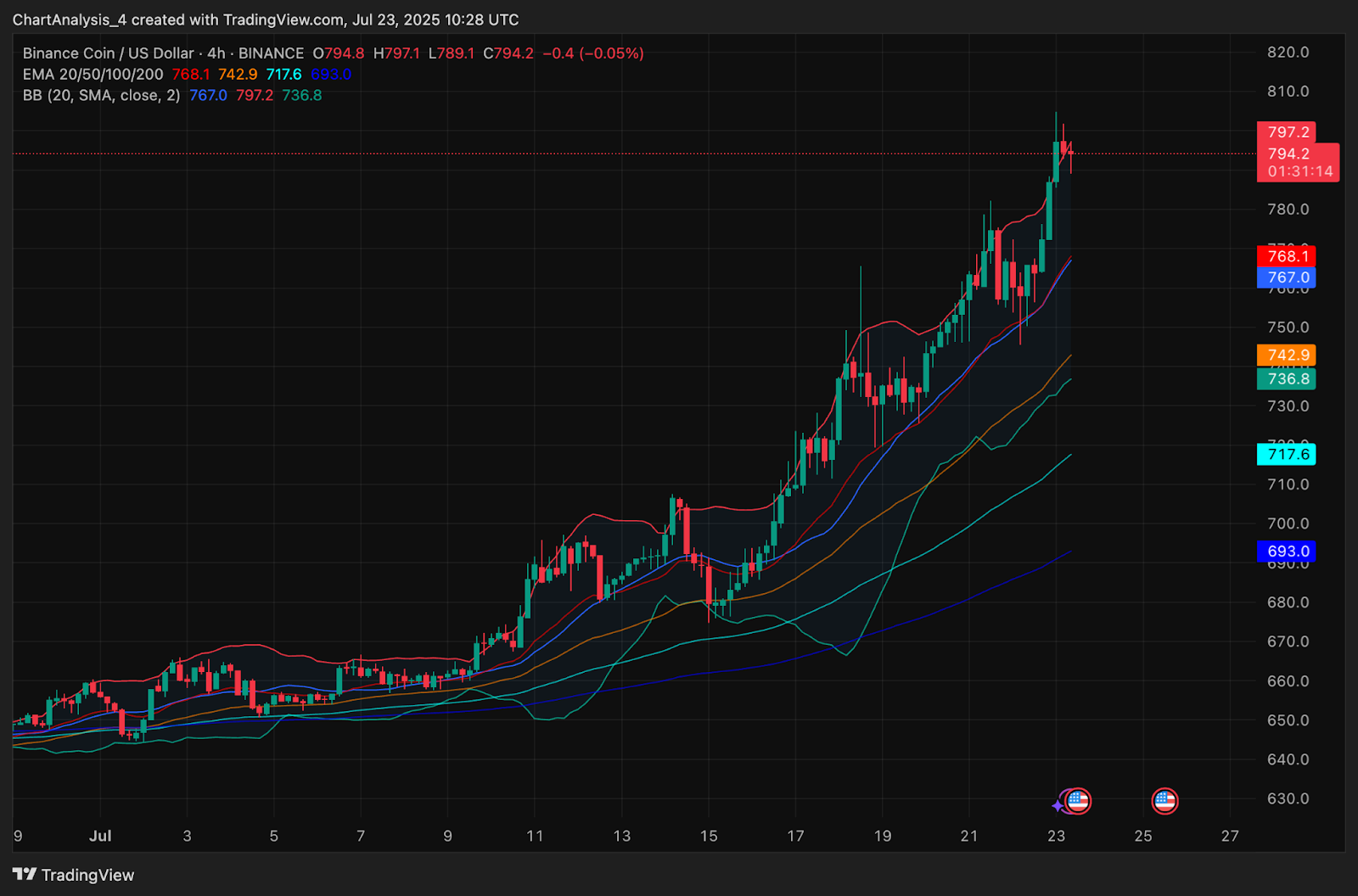Viewport: 1358px width, 896px height.
Task: Click the blue EMA legend value 693.0
Action: pos(331,75)
